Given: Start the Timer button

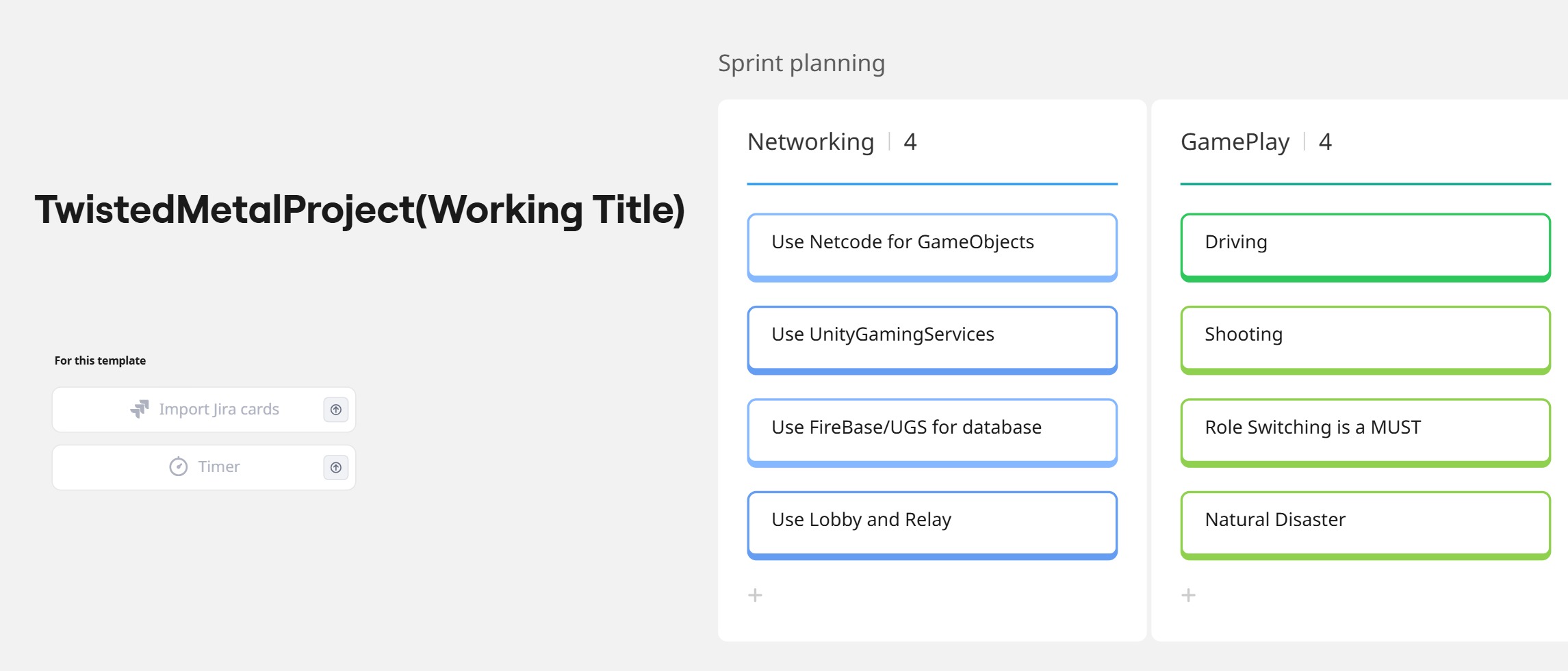Looking at the screenshot, I should (x=204, y=467).
